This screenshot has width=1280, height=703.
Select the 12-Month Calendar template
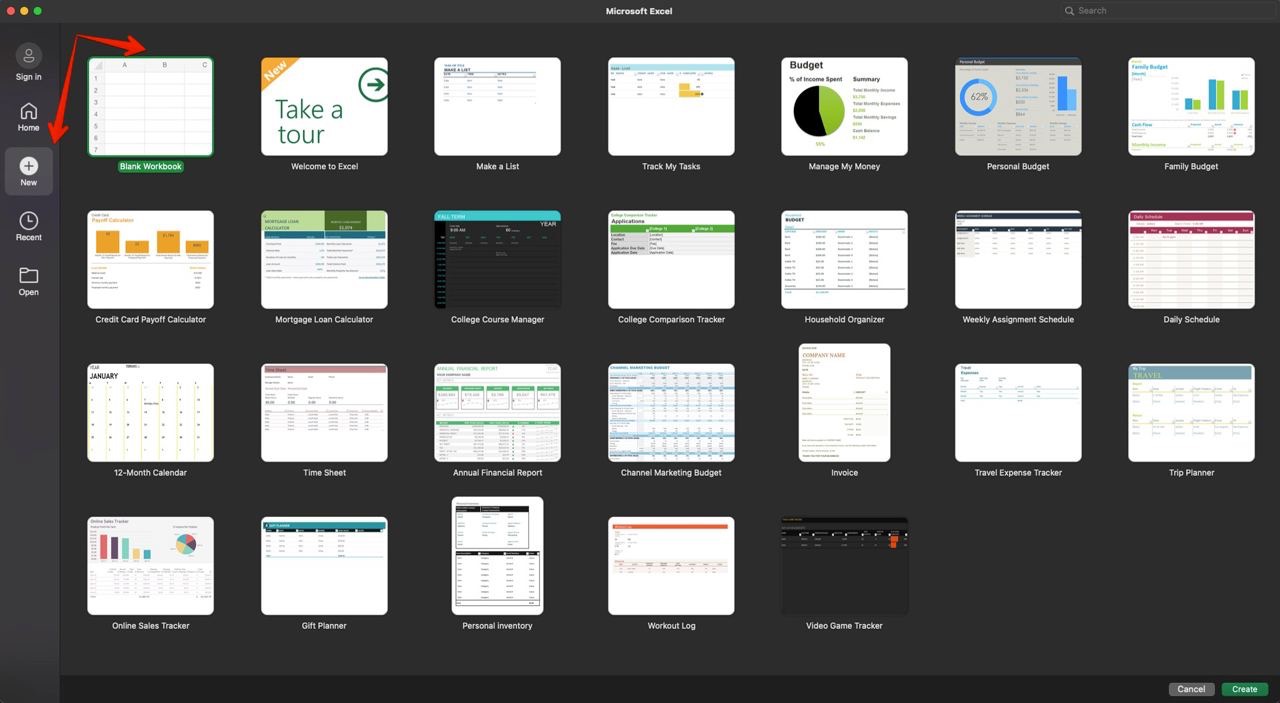pos(150,413)
